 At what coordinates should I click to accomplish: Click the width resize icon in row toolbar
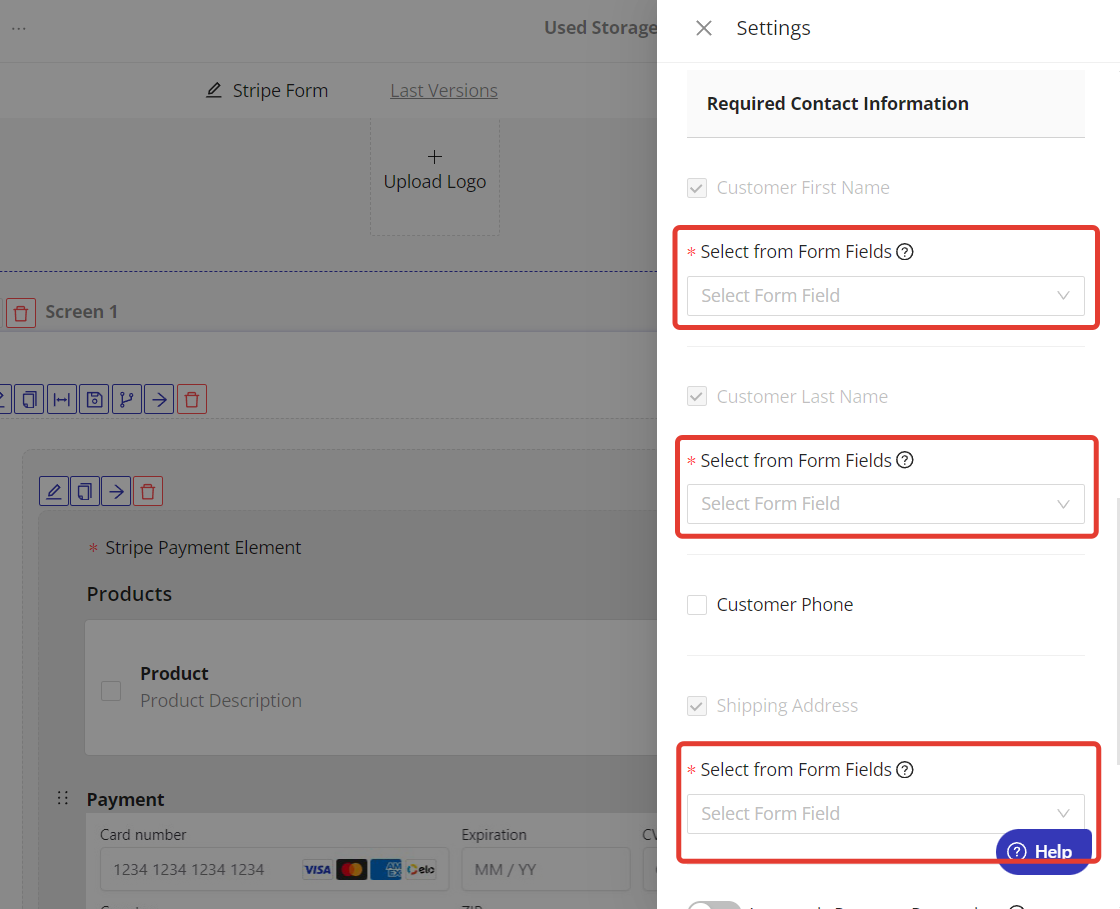click(62, 400)
